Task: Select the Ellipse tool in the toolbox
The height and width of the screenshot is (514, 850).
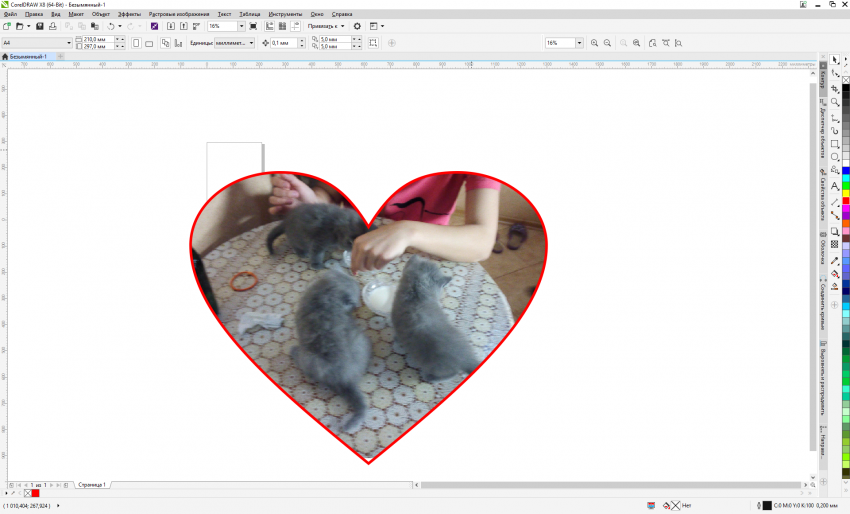Action: [835, 157]
